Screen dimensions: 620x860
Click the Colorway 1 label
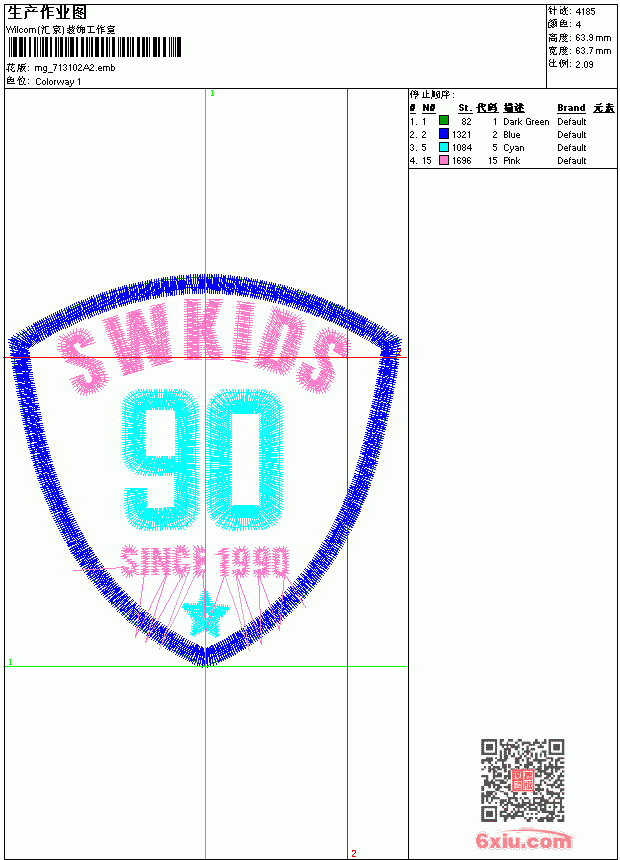[x=58, y=82]
